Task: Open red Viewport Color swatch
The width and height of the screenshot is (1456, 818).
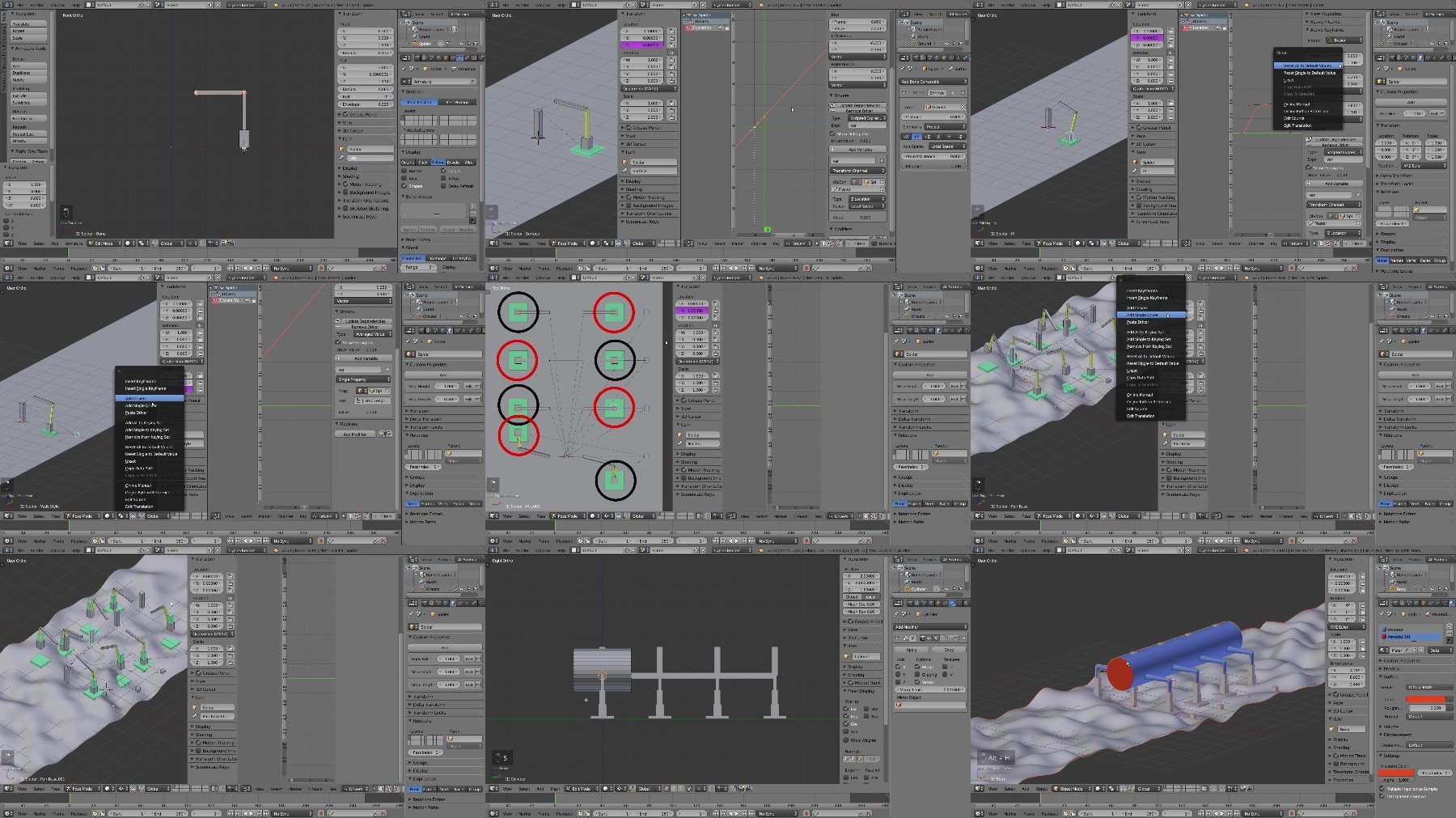Action: 1396,773
